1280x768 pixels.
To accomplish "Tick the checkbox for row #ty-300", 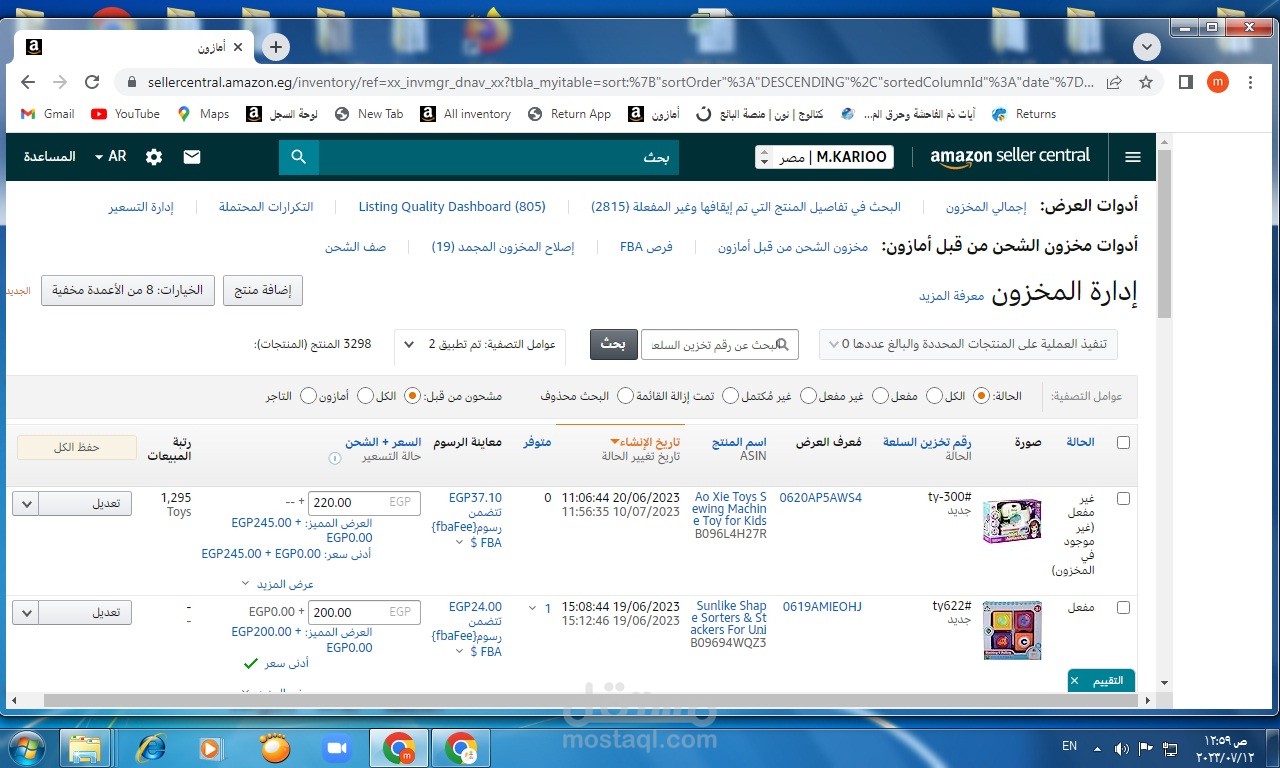I will point(1123,498).
